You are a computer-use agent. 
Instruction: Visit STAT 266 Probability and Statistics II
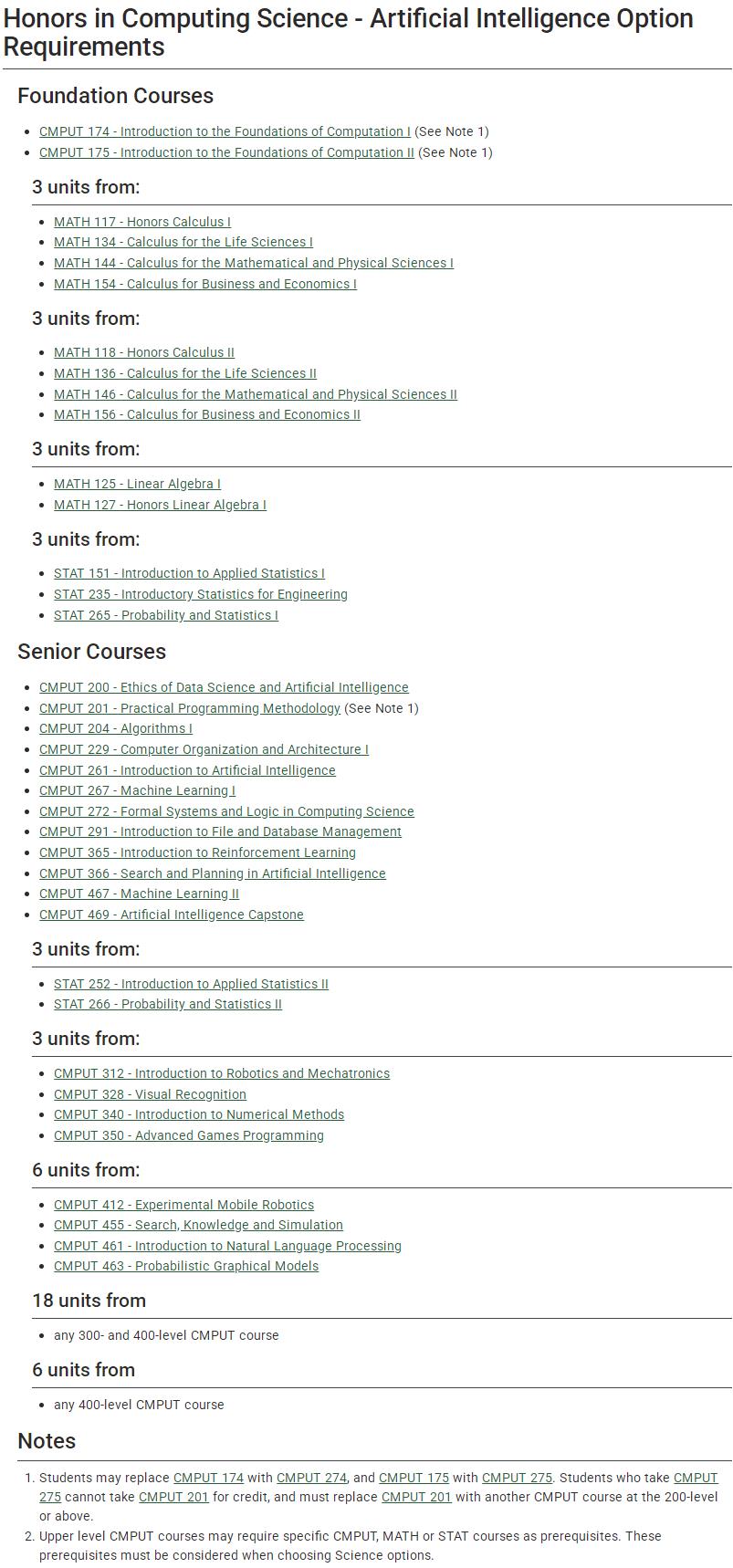click(168, 1004)
